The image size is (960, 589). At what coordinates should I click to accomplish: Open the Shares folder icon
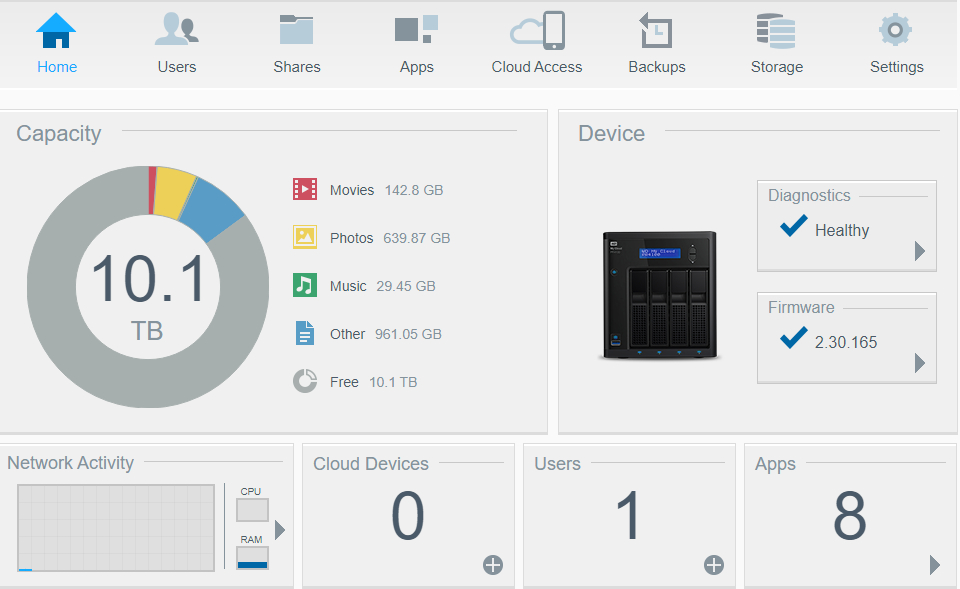296,29
